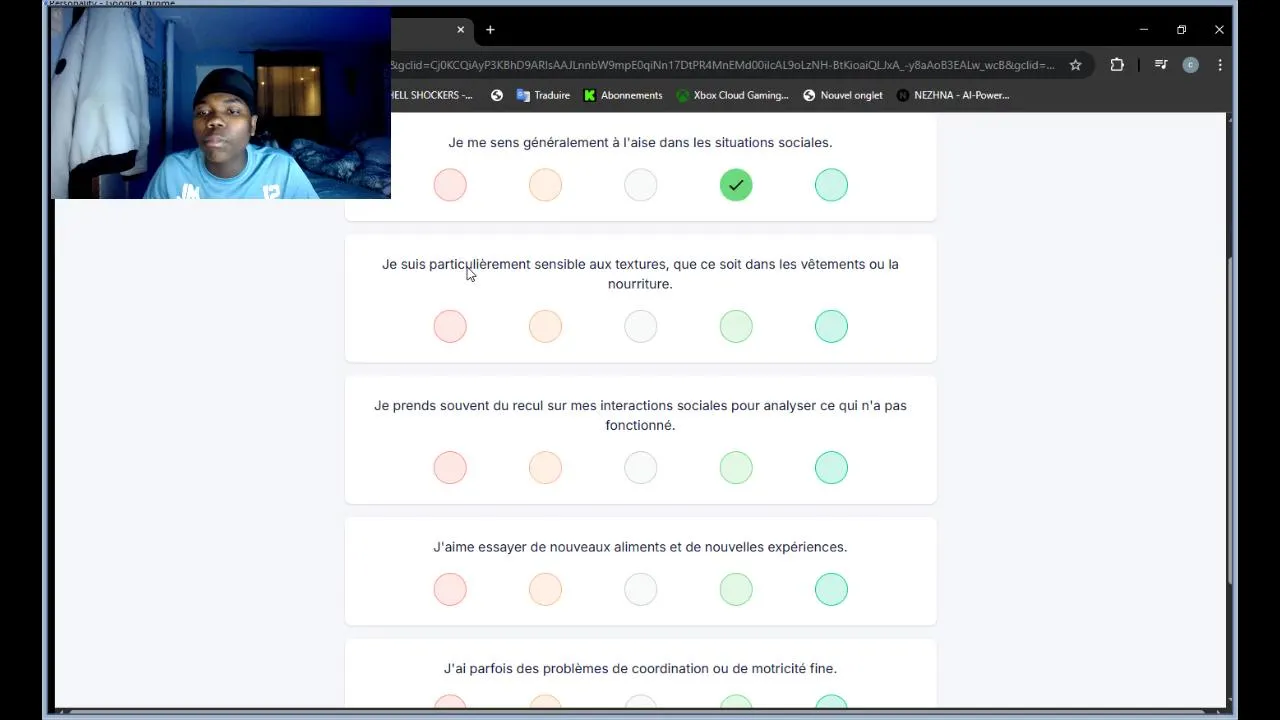Click the page's vertical scrollbar
Image resolution: width=1280 pixels, height=720 pixels.
1231,420
